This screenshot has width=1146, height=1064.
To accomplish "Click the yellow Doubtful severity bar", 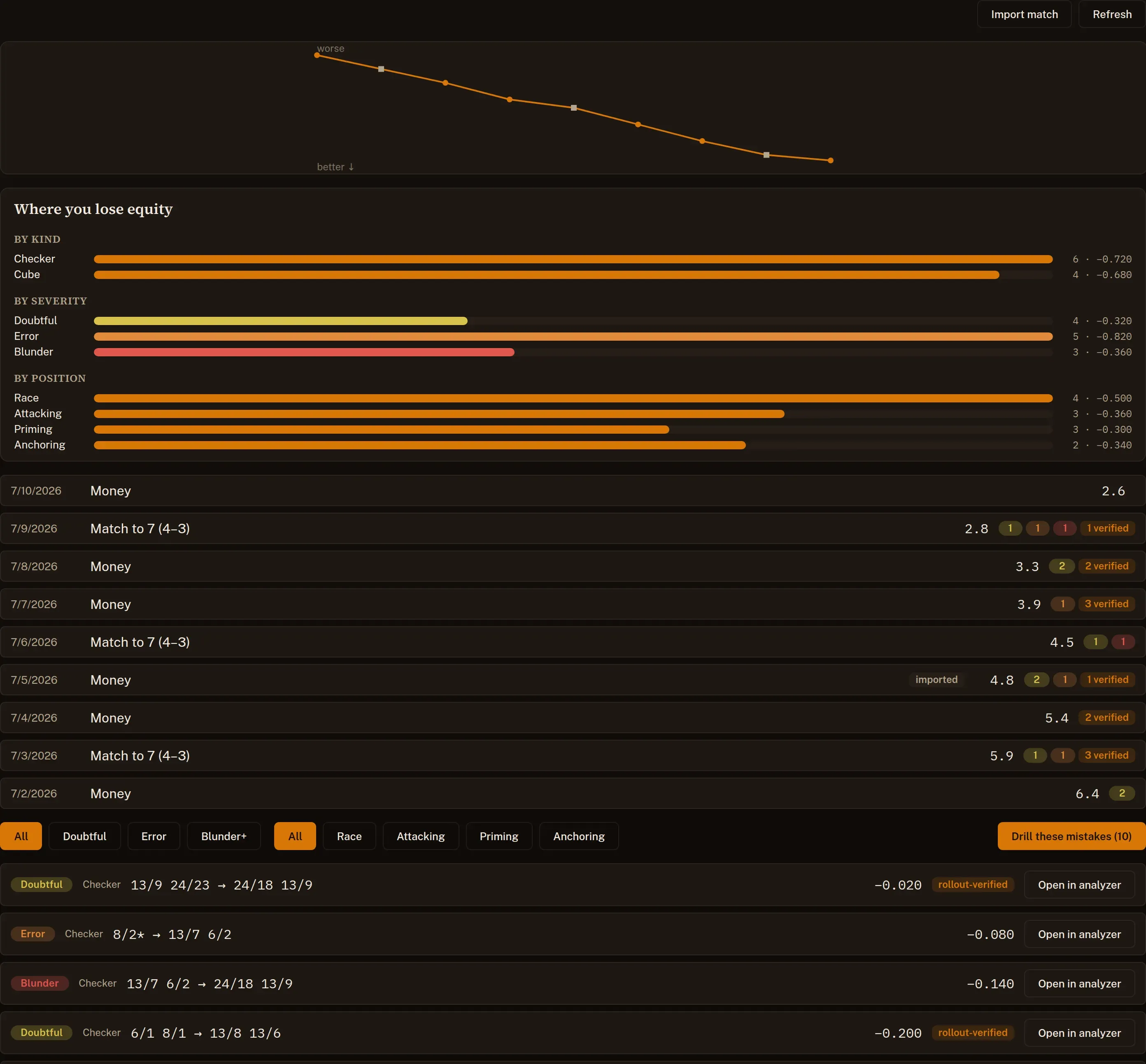I will coord(280,321).
